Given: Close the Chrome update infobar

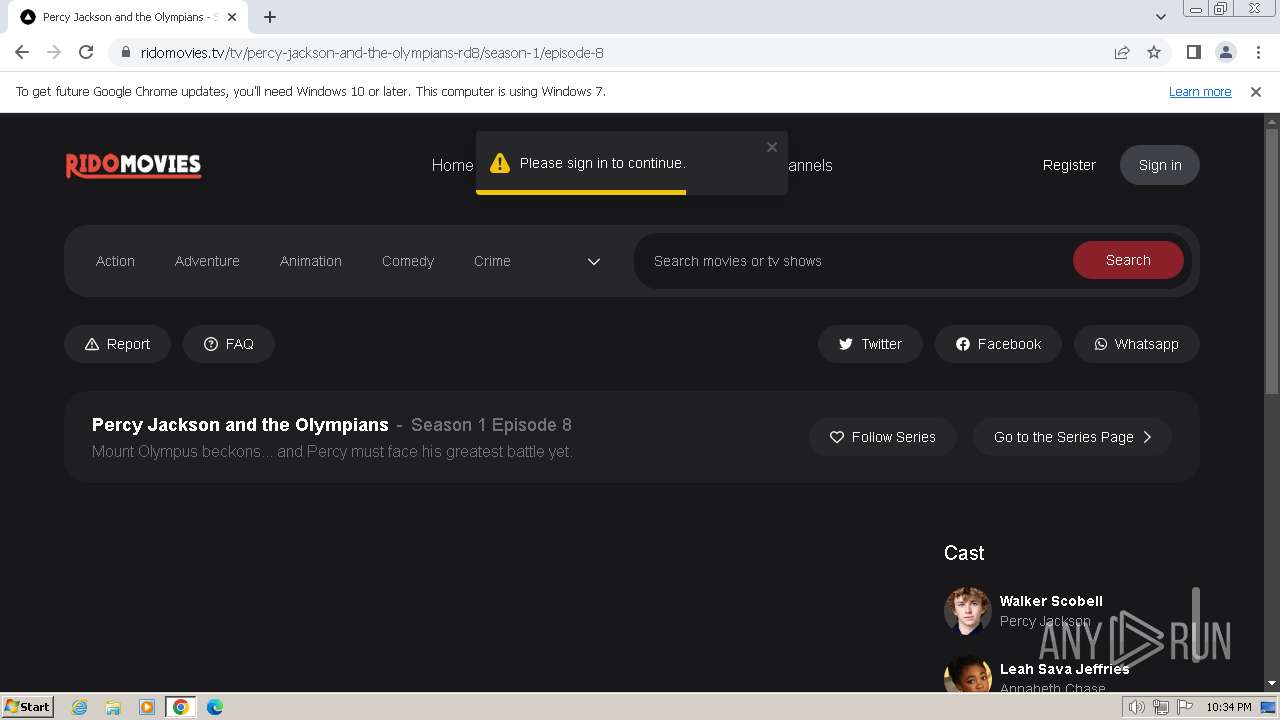Looking at the screenshot, I should click(1256, 91).
